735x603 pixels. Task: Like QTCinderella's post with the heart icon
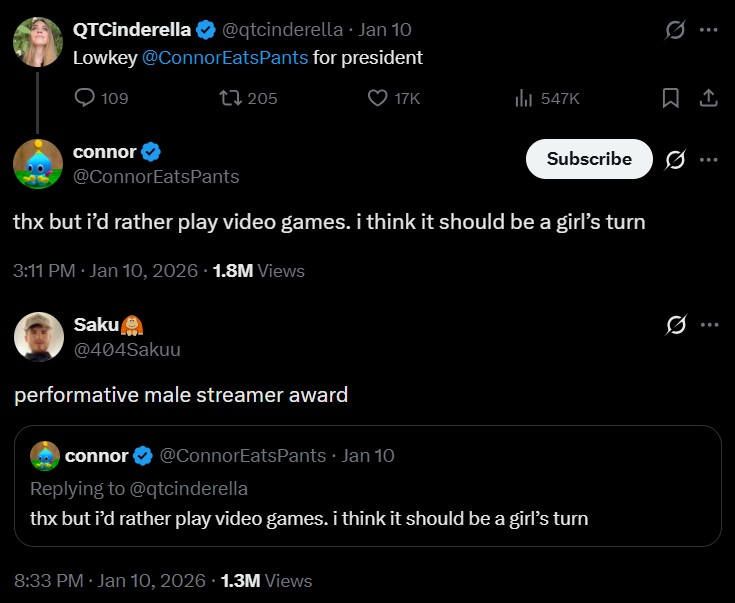(x=378, y=98)
